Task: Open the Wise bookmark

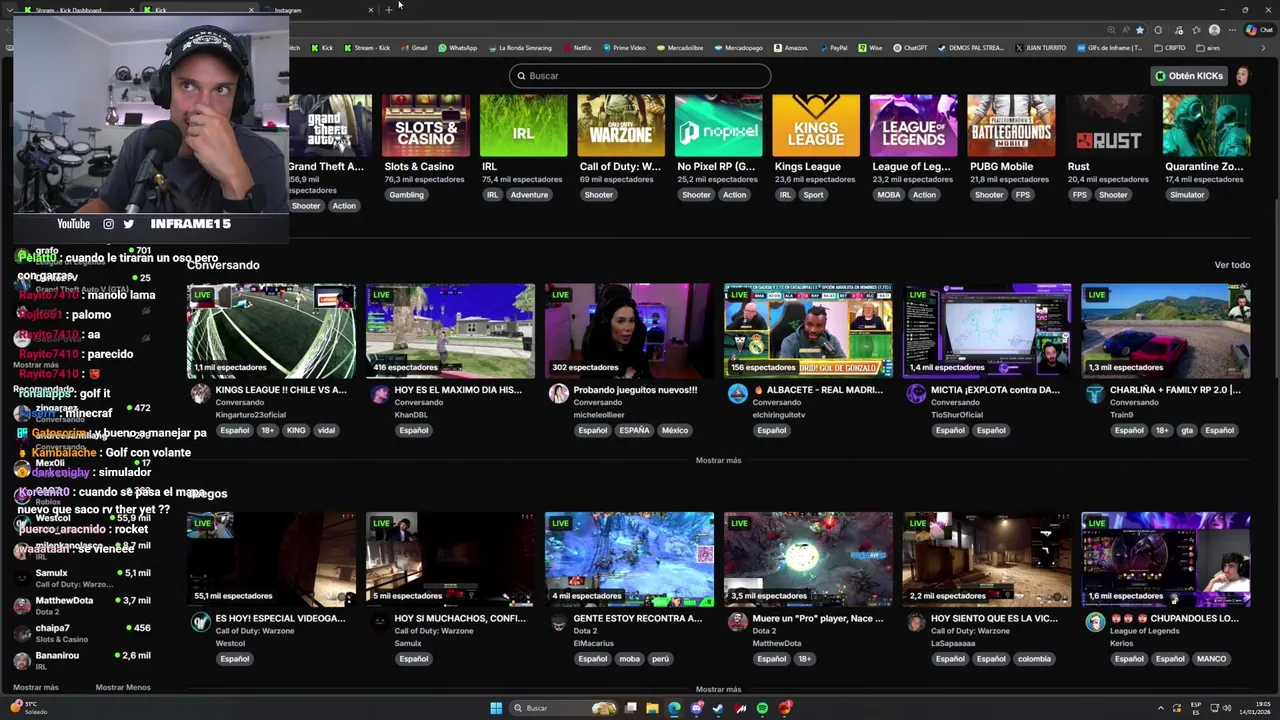Action: pos(871,48)
